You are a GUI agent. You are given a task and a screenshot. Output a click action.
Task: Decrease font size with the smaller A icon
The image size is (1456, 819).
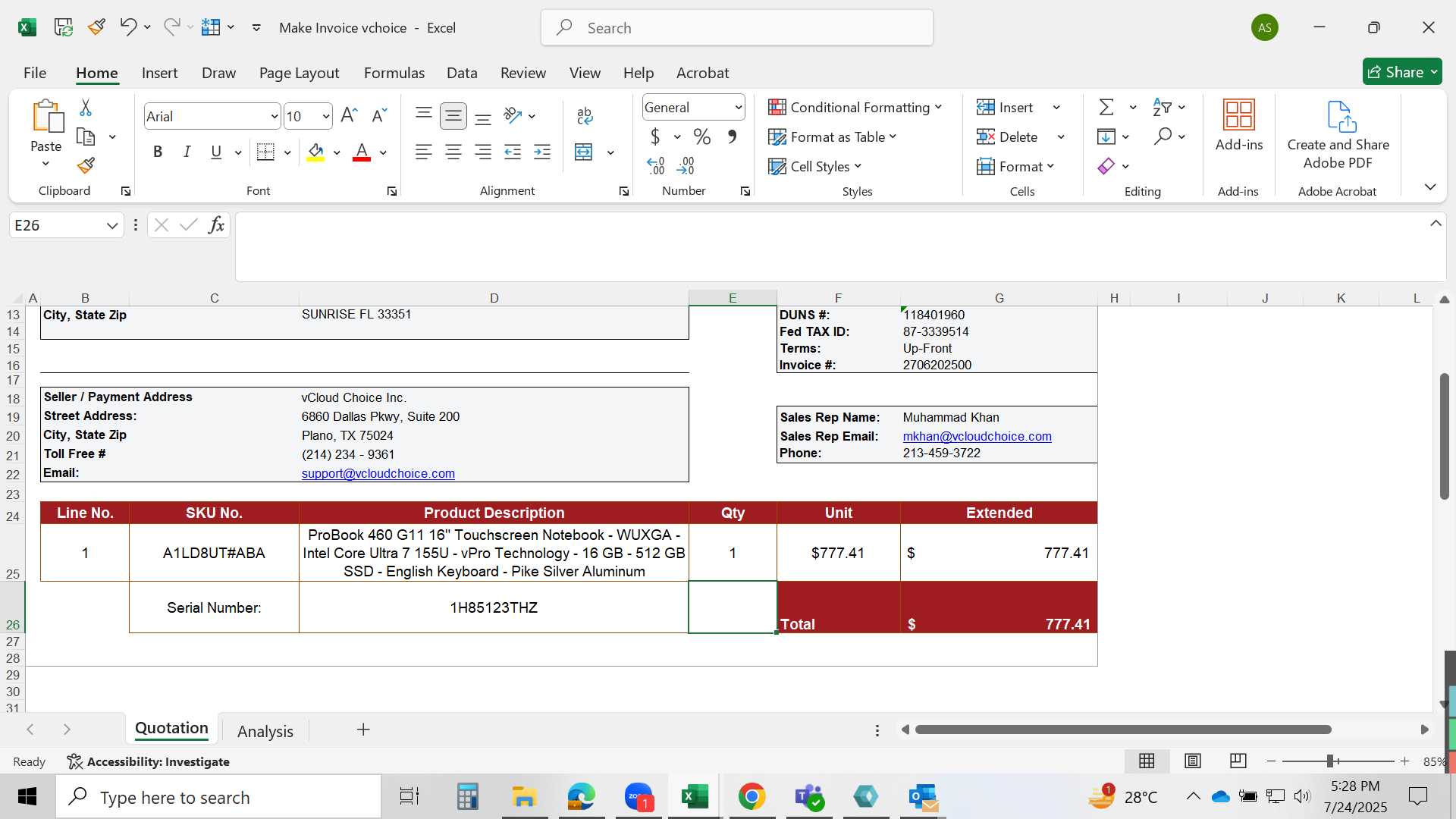coord(379,116)
